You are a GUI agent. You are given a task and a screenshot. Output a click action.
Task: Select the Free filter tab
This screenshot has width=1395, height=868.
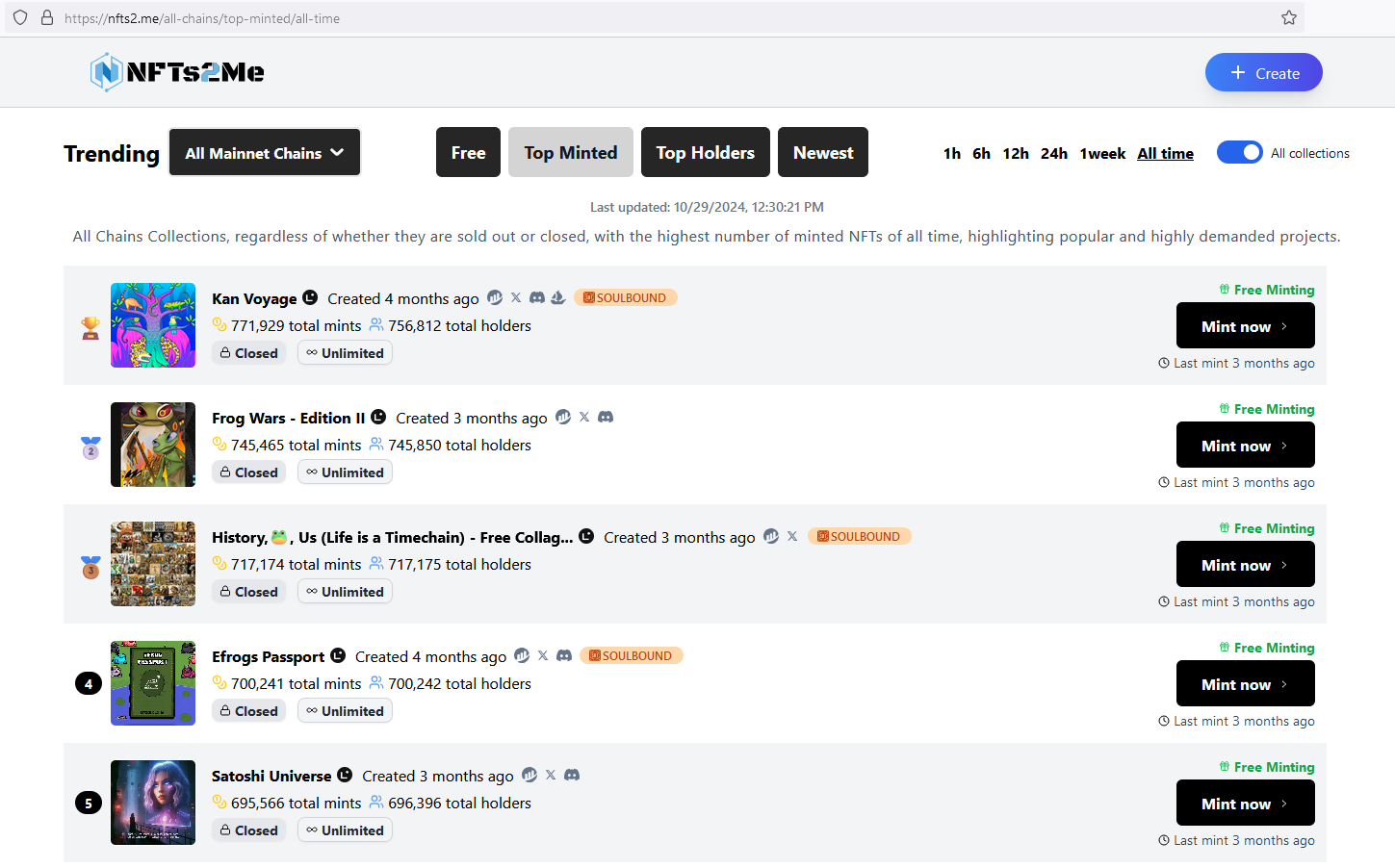(x=468, y=153)
